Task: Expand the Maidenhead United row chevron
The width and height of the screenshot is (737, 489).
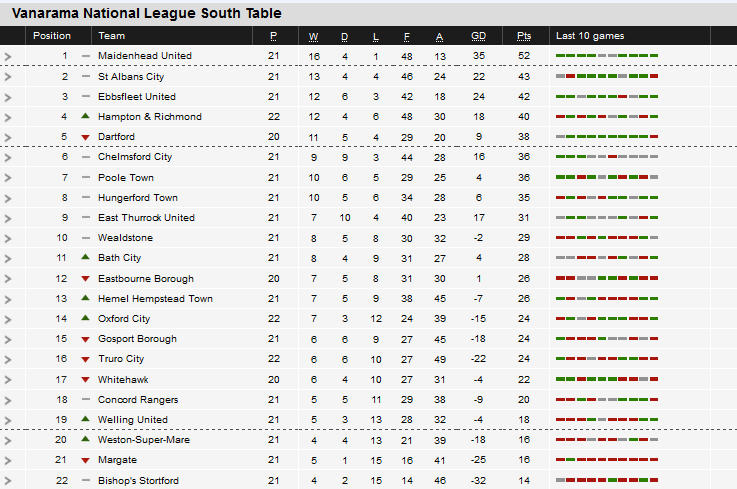Action: coord(8,57)
